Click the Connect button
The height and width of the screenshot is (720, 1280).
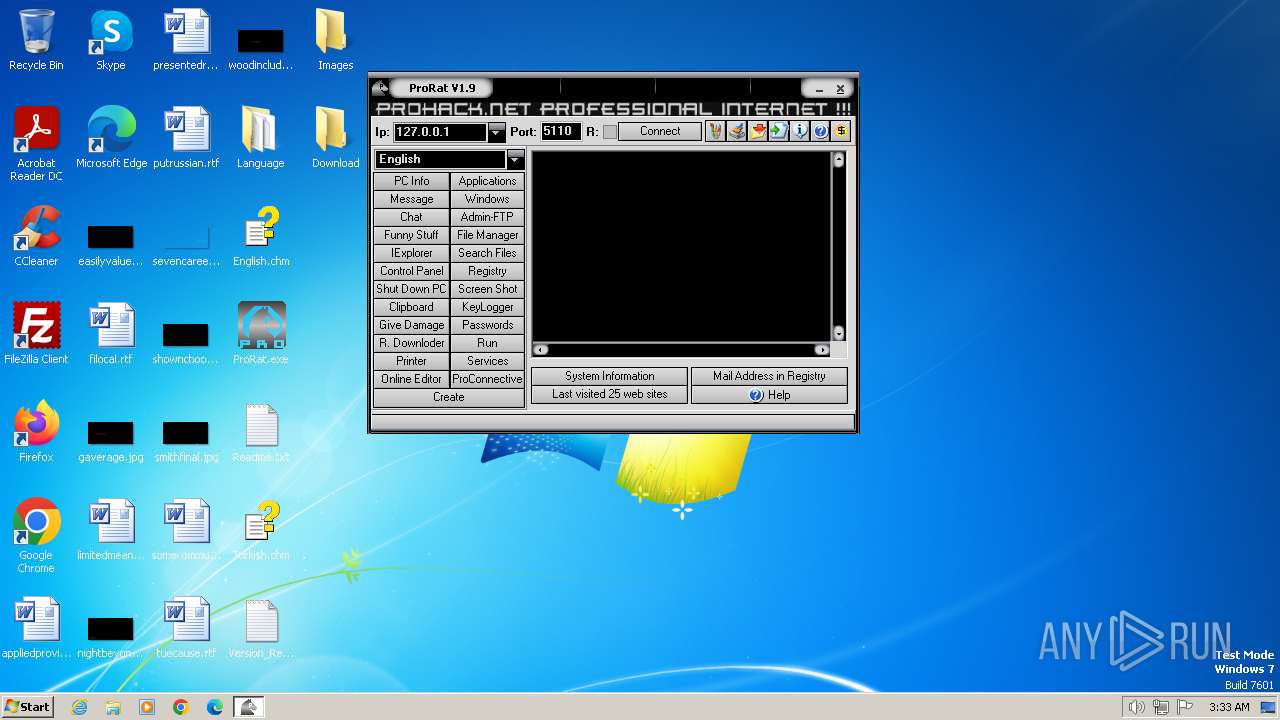coord(660,131)
